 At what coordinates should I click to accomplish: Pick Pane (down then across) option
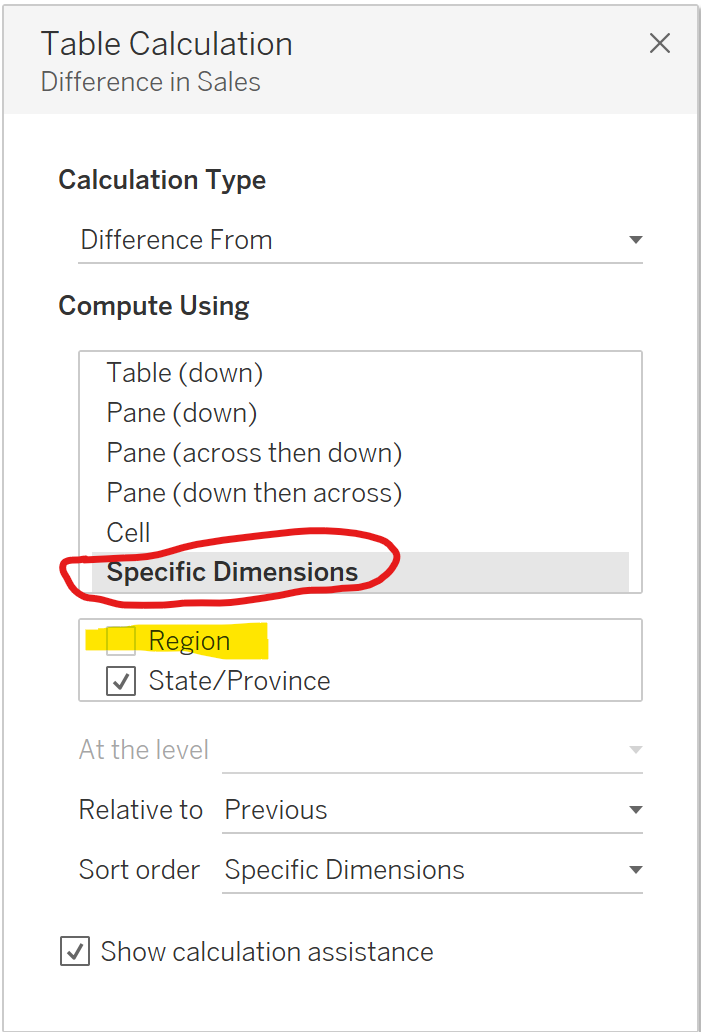tap(254, 493)
